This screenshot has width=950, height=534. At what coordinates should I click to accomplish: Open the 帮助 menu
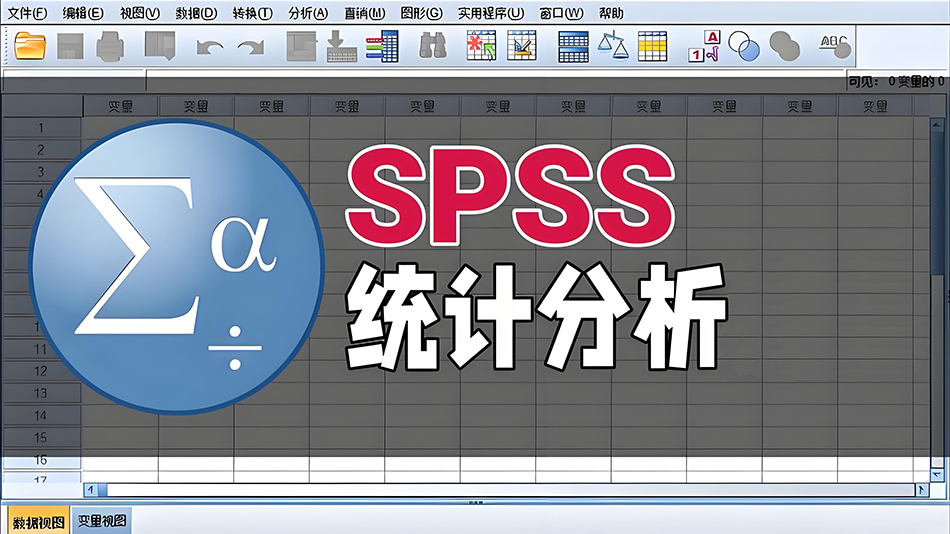point(611,13)
